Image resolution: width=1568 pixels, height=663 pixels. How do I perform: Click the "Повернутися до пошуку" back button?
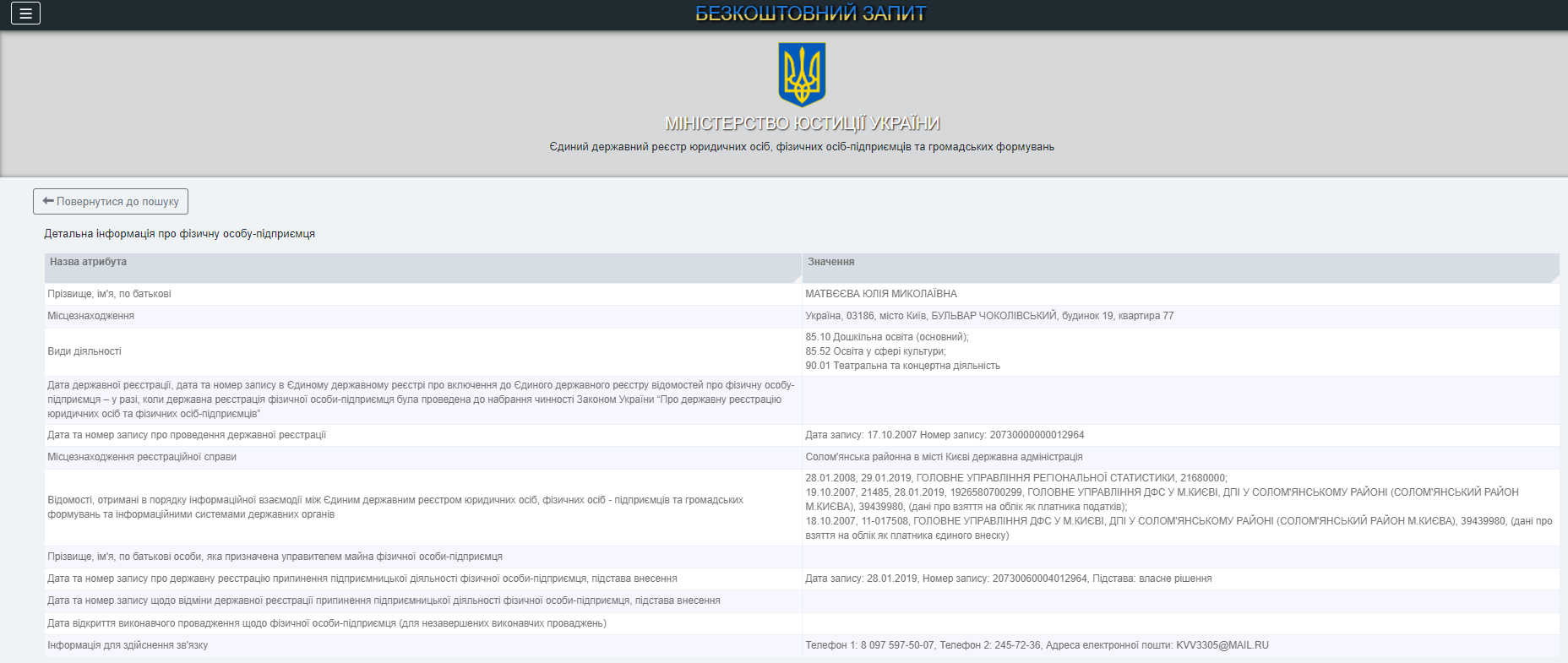[111, 202]
